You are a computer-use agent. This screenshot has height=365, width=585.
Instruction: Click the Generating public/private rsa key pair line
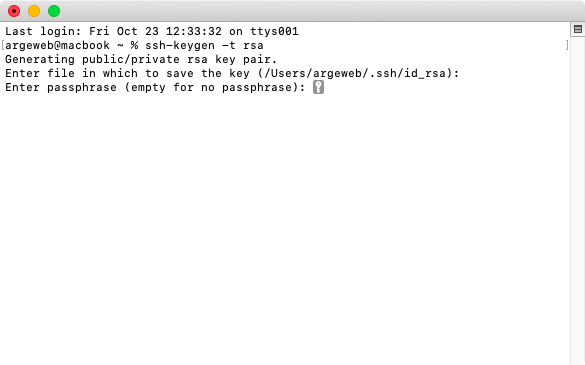point(141,59)
